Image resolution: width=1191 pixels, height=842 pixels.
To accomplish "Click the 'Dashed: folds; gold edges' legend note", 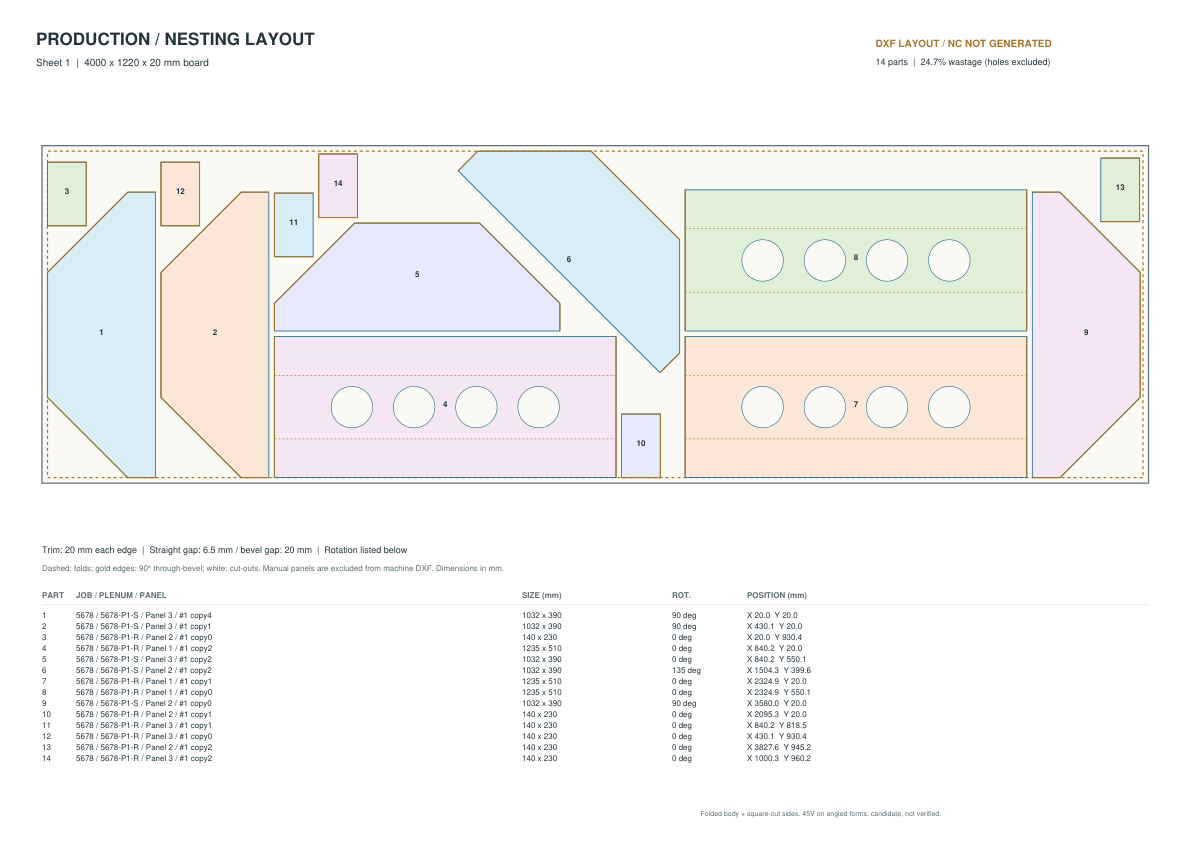I will tap(273, 569).
